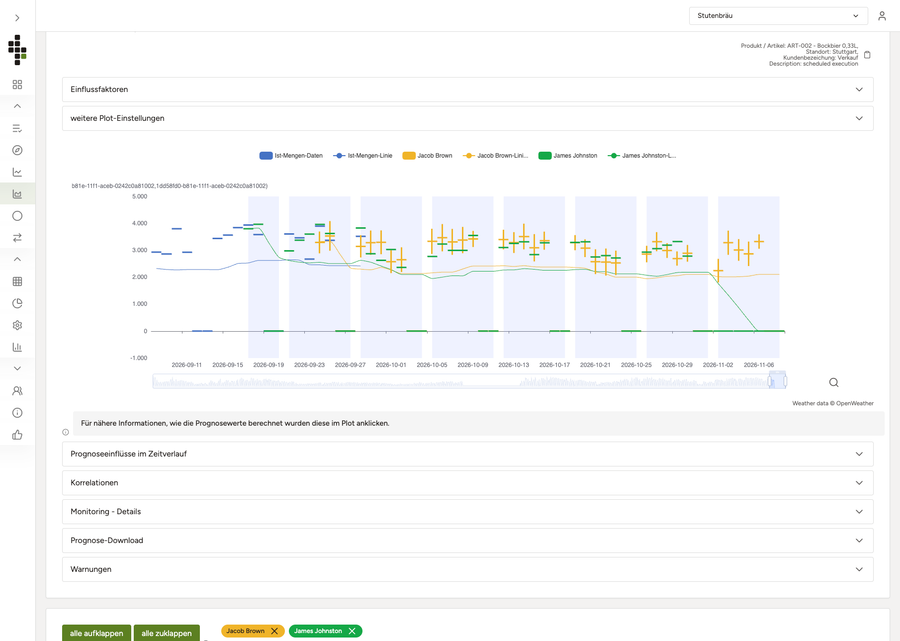Screen dimensions: 900x641
Task: Open the pie chart icon in sidebar
Action: [17, 303]
